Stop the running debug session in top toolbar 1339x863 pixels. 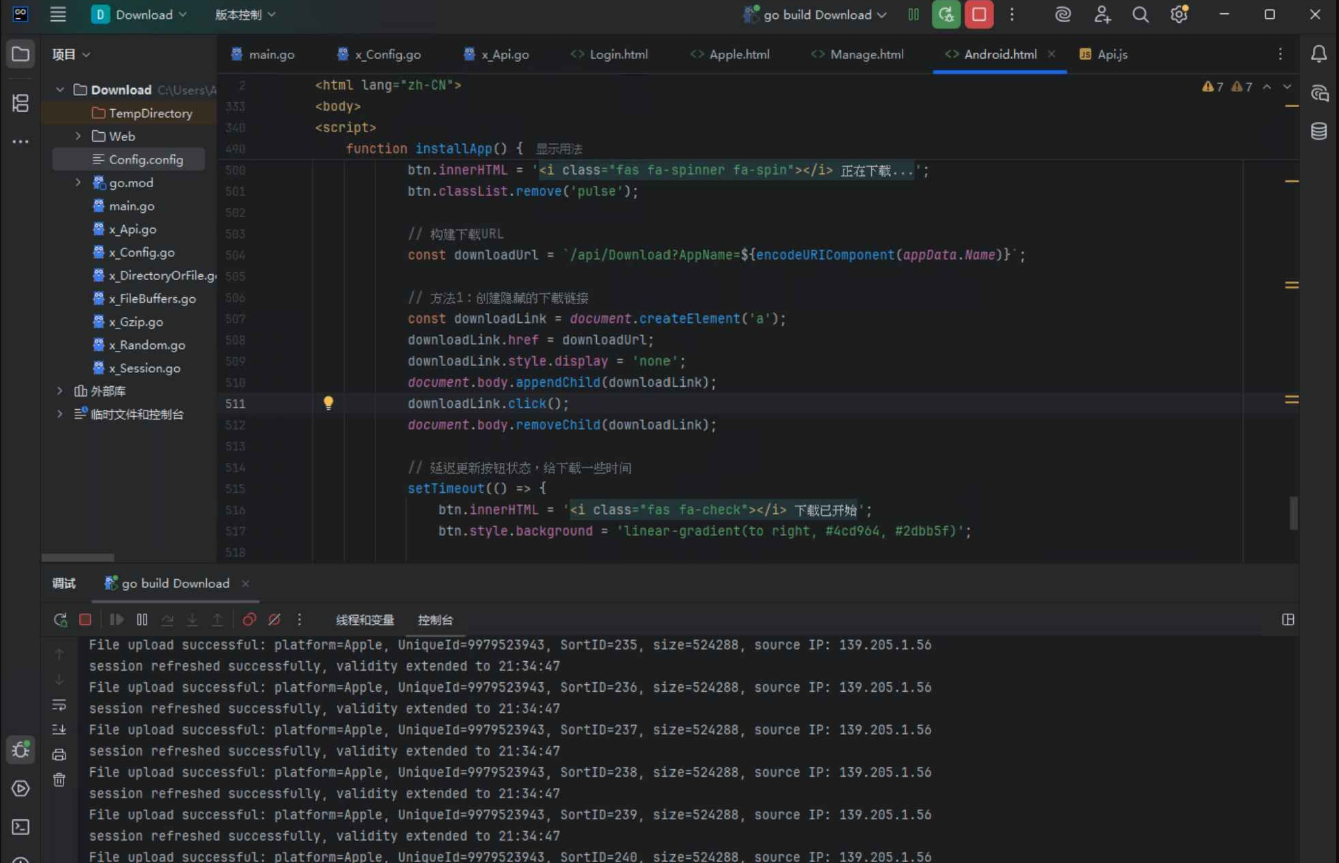979,15
